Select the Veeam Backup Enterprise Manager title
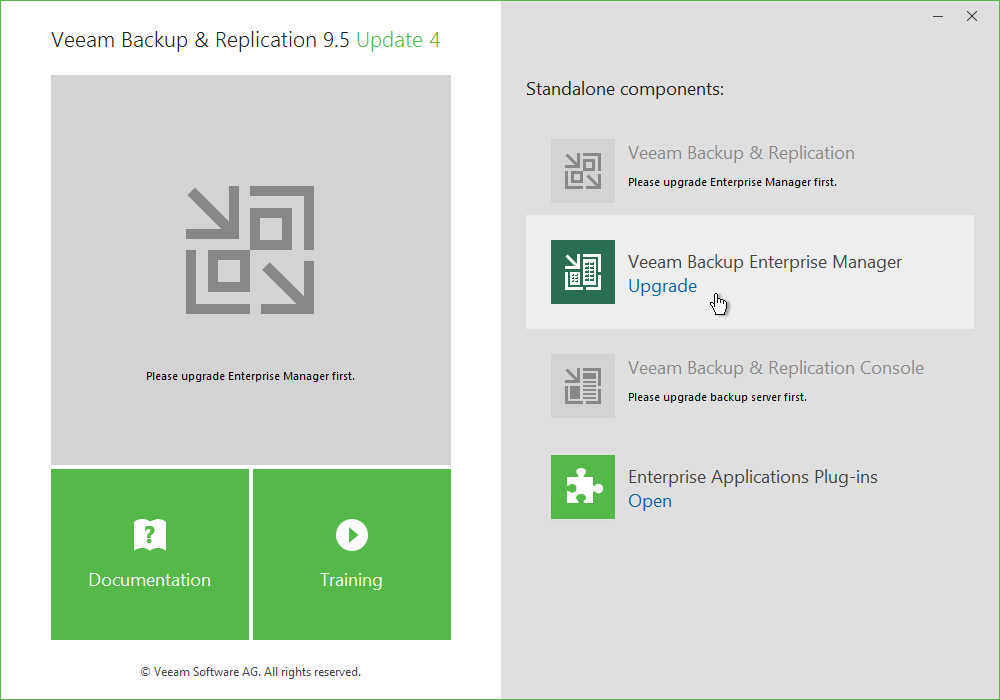The width and height of the screenshot is (1000, 700). 765,262
